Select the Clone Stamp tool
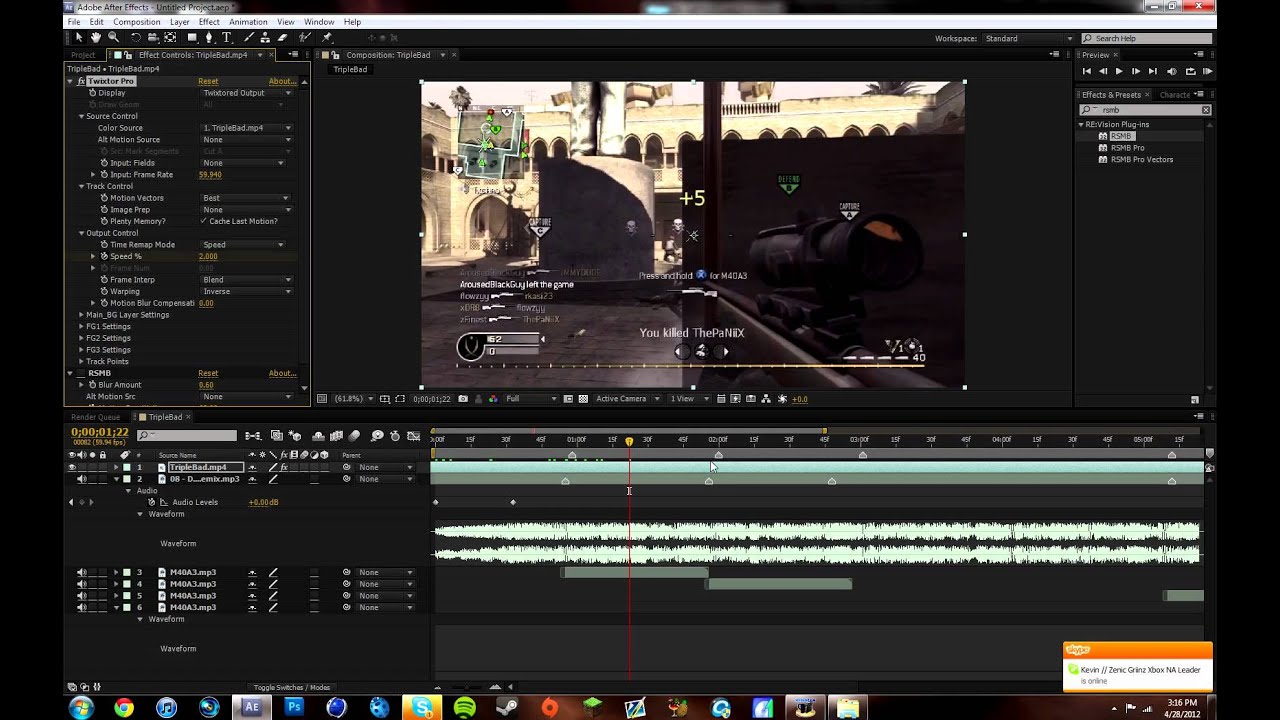Viewport: 1280px width, 720px height. (266, 38)
